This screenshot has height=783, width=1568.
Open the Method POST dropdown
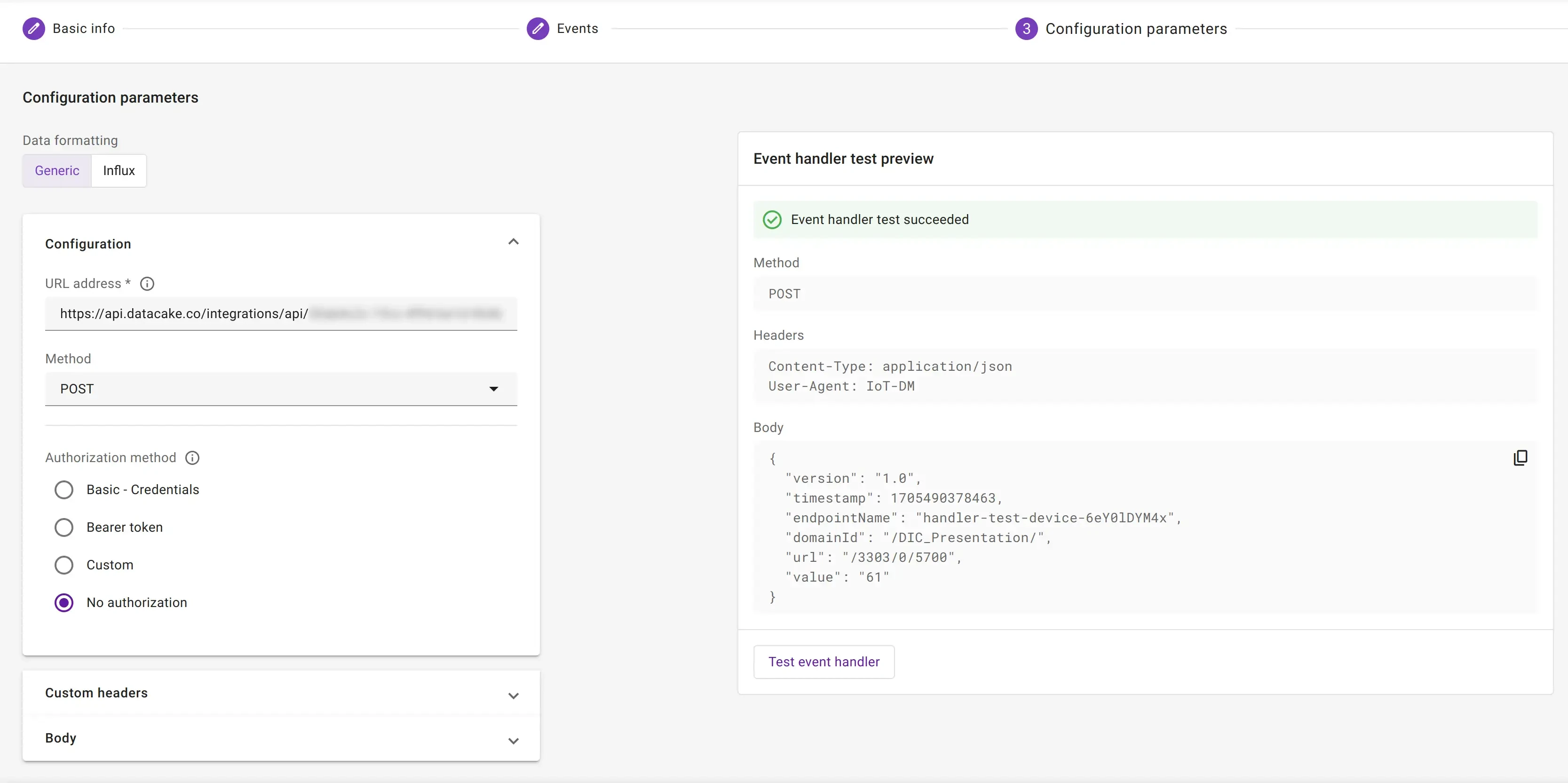(x=281, y=389)
